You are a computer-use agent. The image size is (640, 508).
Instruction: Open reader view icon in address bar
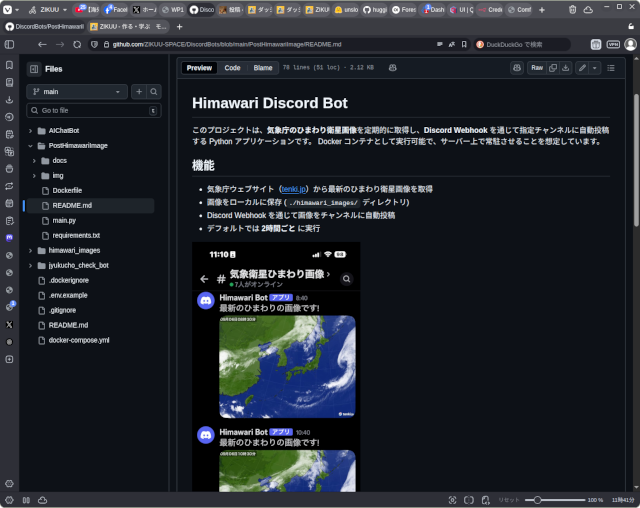pos(440,44)
